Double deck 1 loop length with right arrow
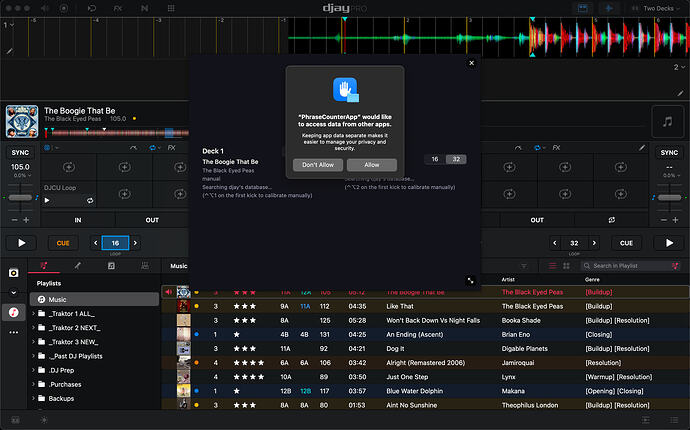The width and height of the screenshot is (690, 430). click(135, 243)
